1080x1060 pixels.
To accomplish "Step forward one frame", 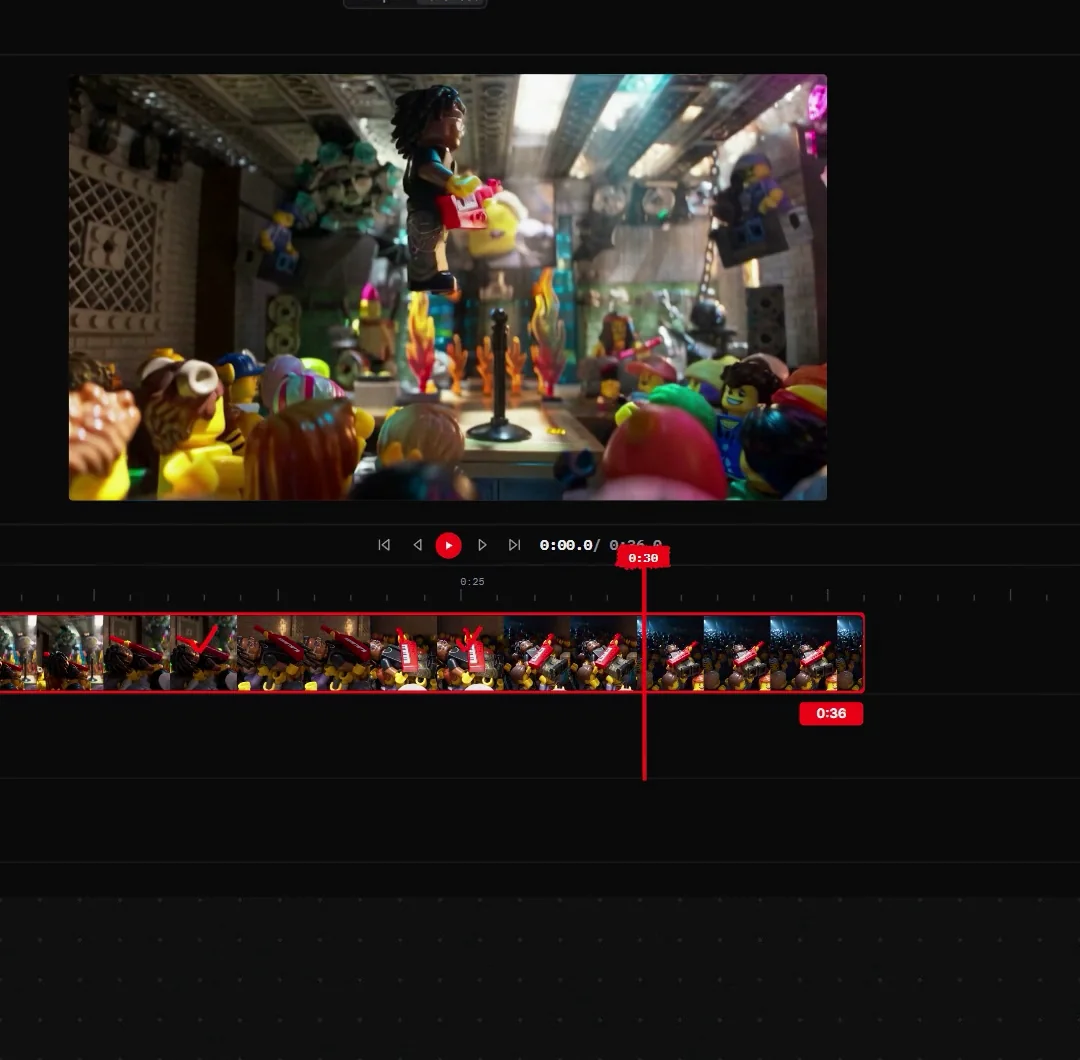I will click(482, 545).
